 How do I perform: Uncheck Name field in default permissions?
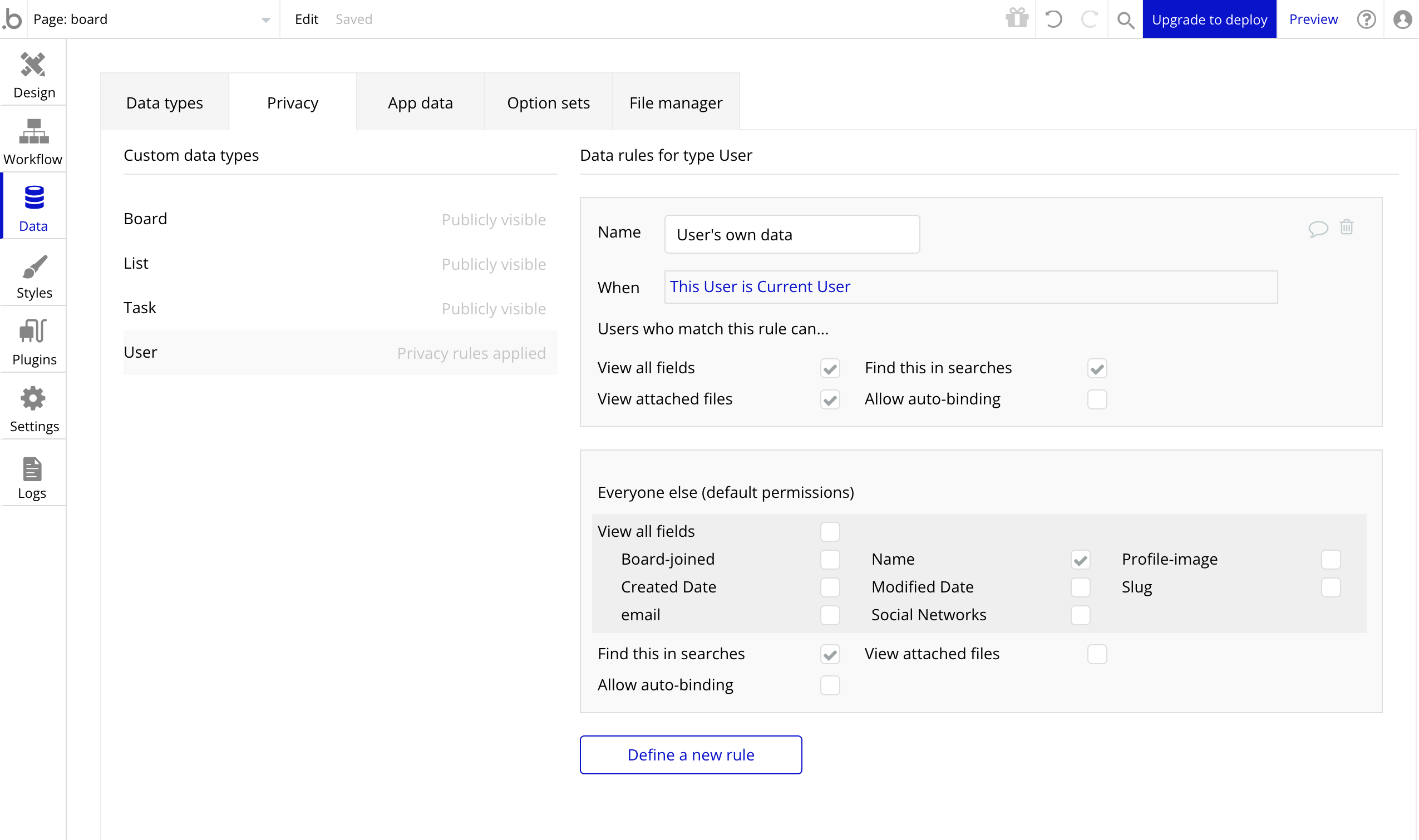(1080, 560)
